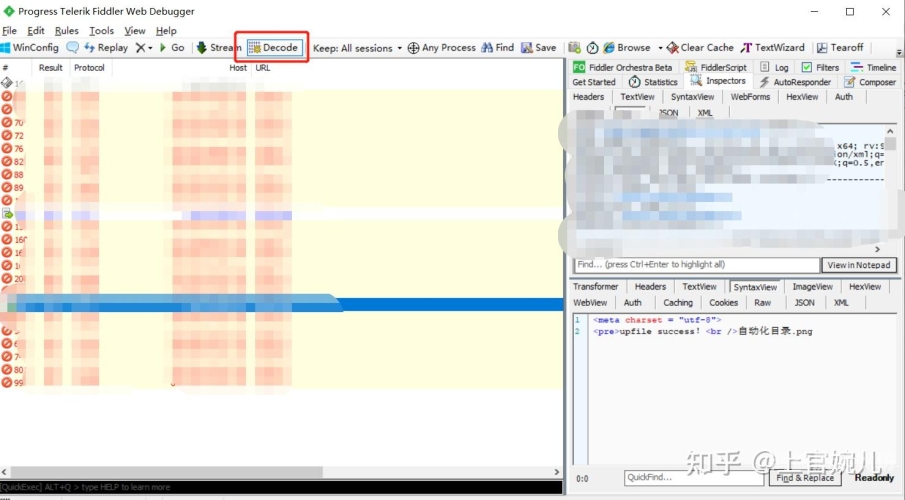
Task: Click the timer clock icon
Action: 592,47
